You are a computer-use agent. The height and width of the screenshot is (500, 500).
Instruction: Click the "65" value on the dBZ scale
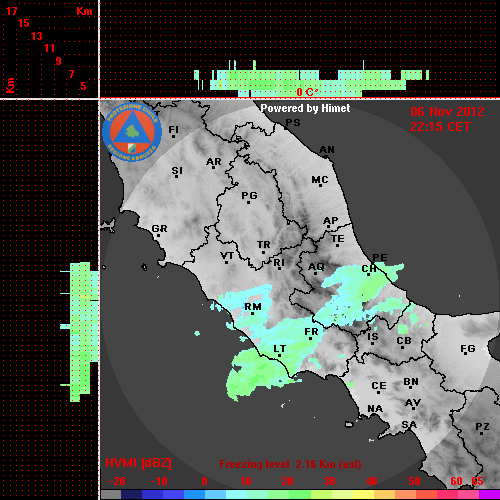tap(477, 481)
